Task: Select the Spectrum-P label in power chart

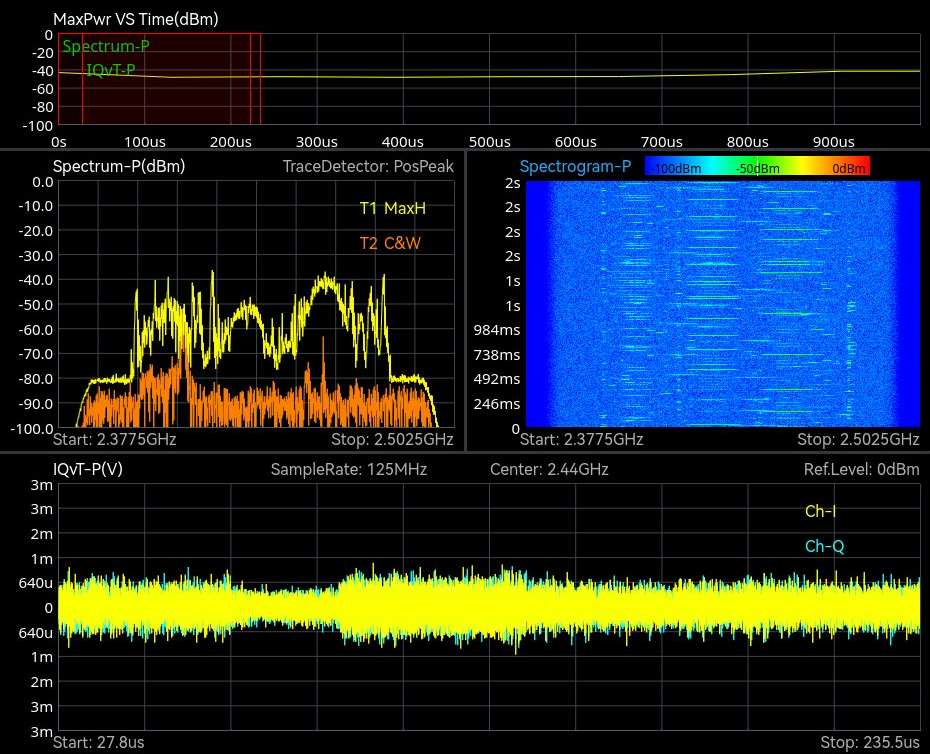Action: (x=106, y=46)
